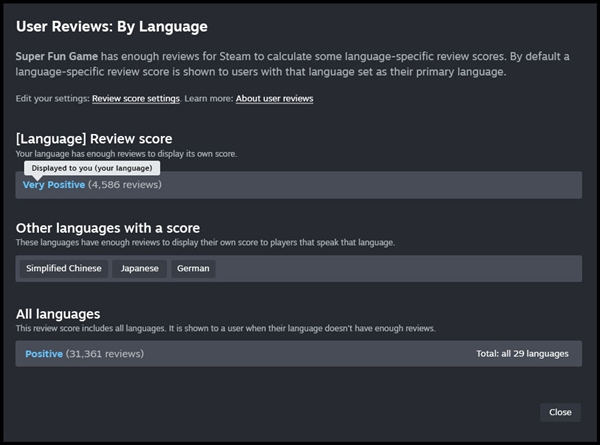Screen dimensions: 600x445
Task: Click the Very Positive score text
Action: (x=54, y=185)
